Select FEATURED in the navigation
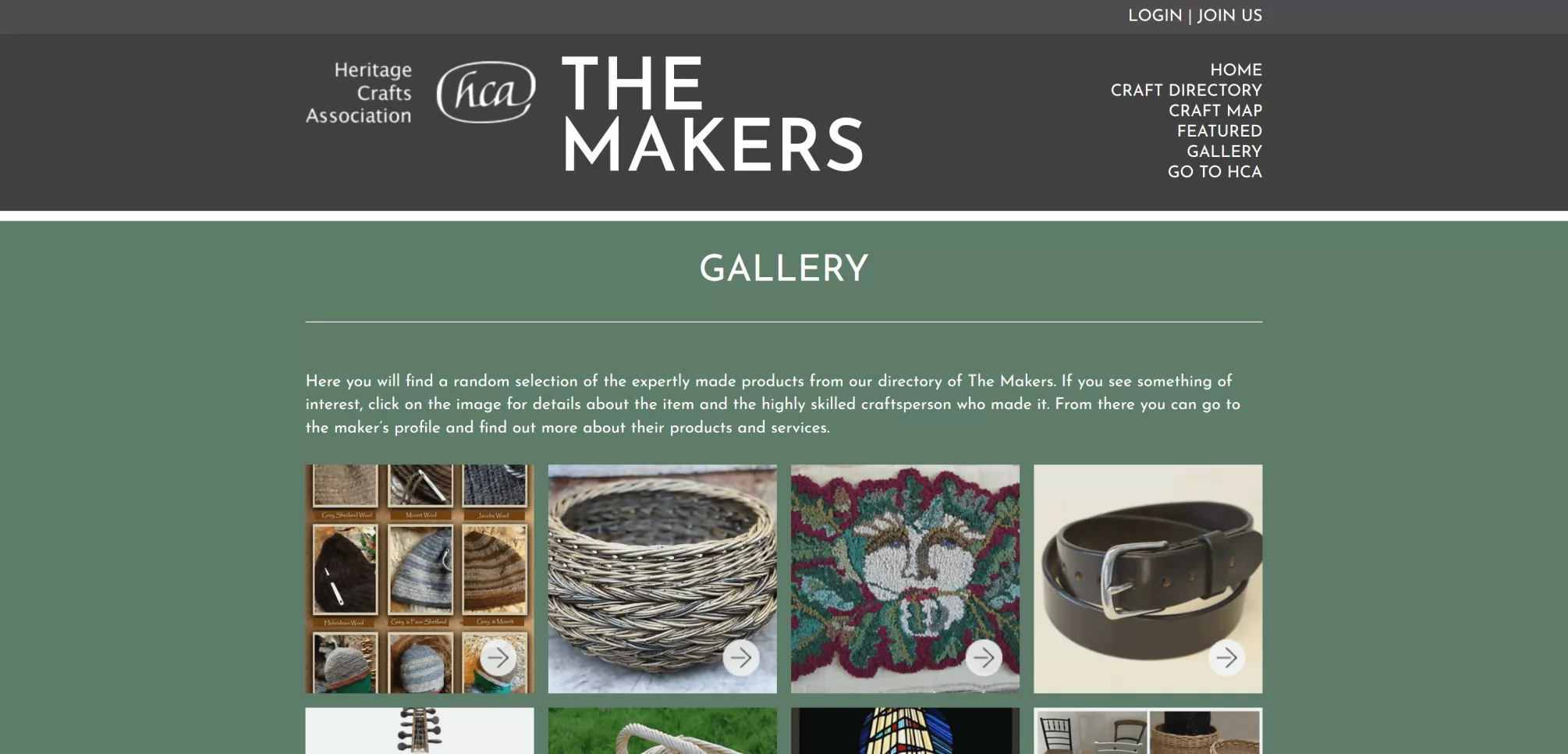 [x=1219, y=131]
